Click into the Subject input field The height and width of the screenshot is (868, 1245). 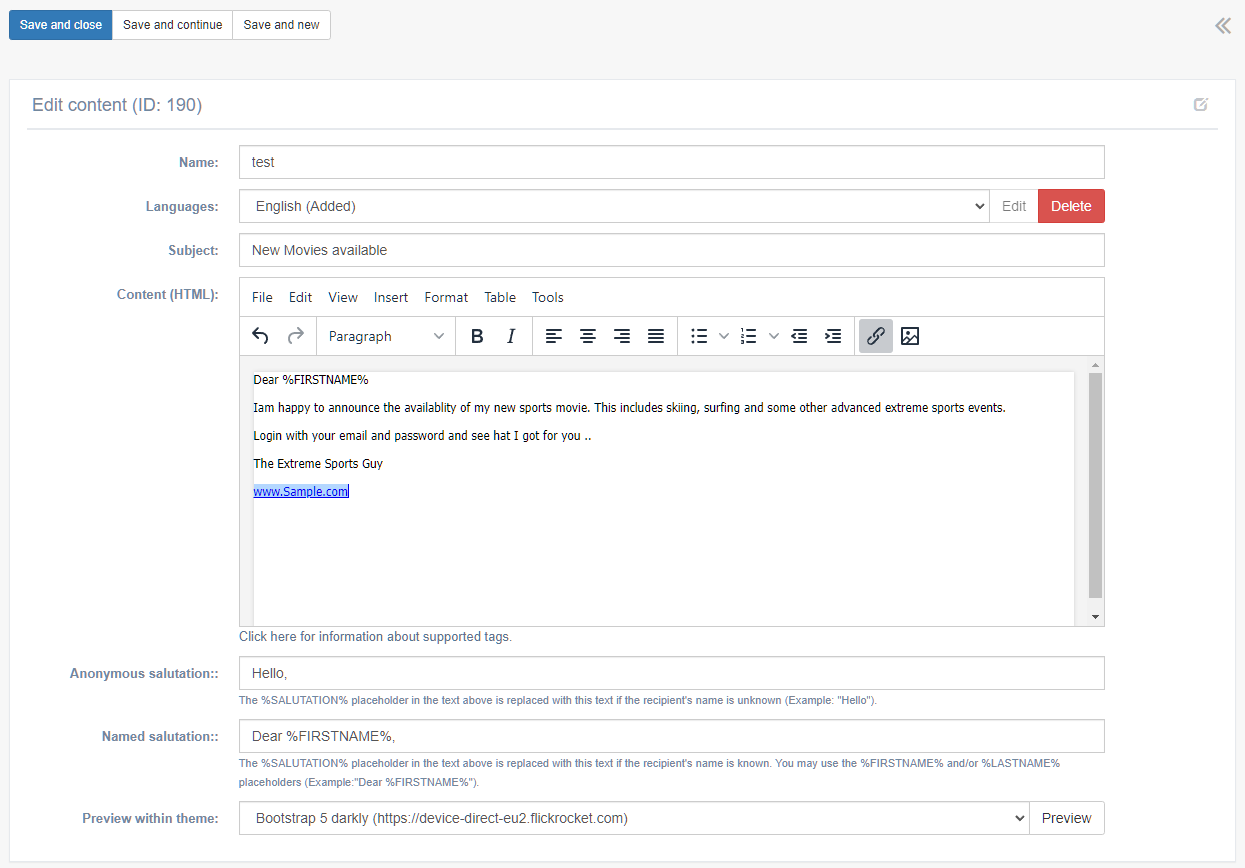tap(671, 250)
